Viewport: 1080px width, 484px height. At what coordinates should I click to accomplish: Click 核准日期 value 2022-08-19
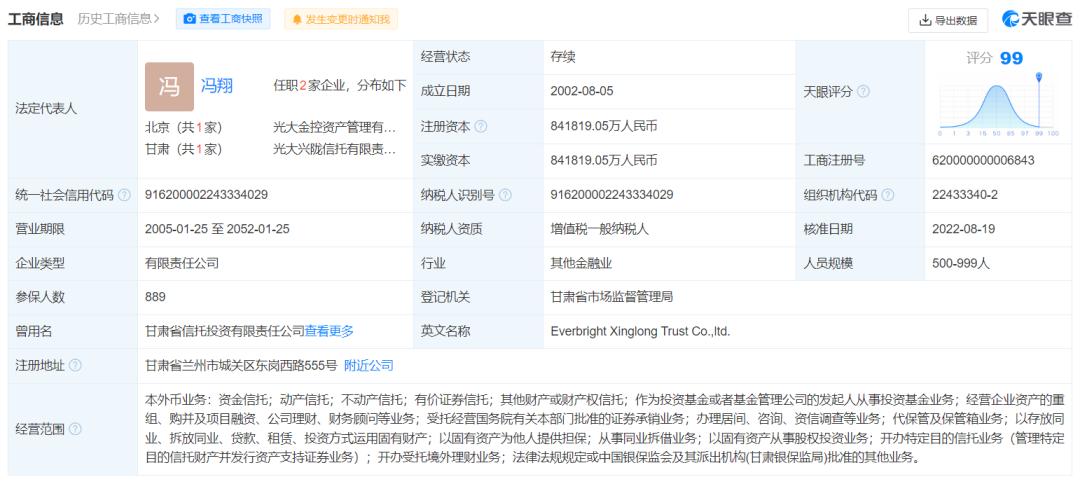963,229
